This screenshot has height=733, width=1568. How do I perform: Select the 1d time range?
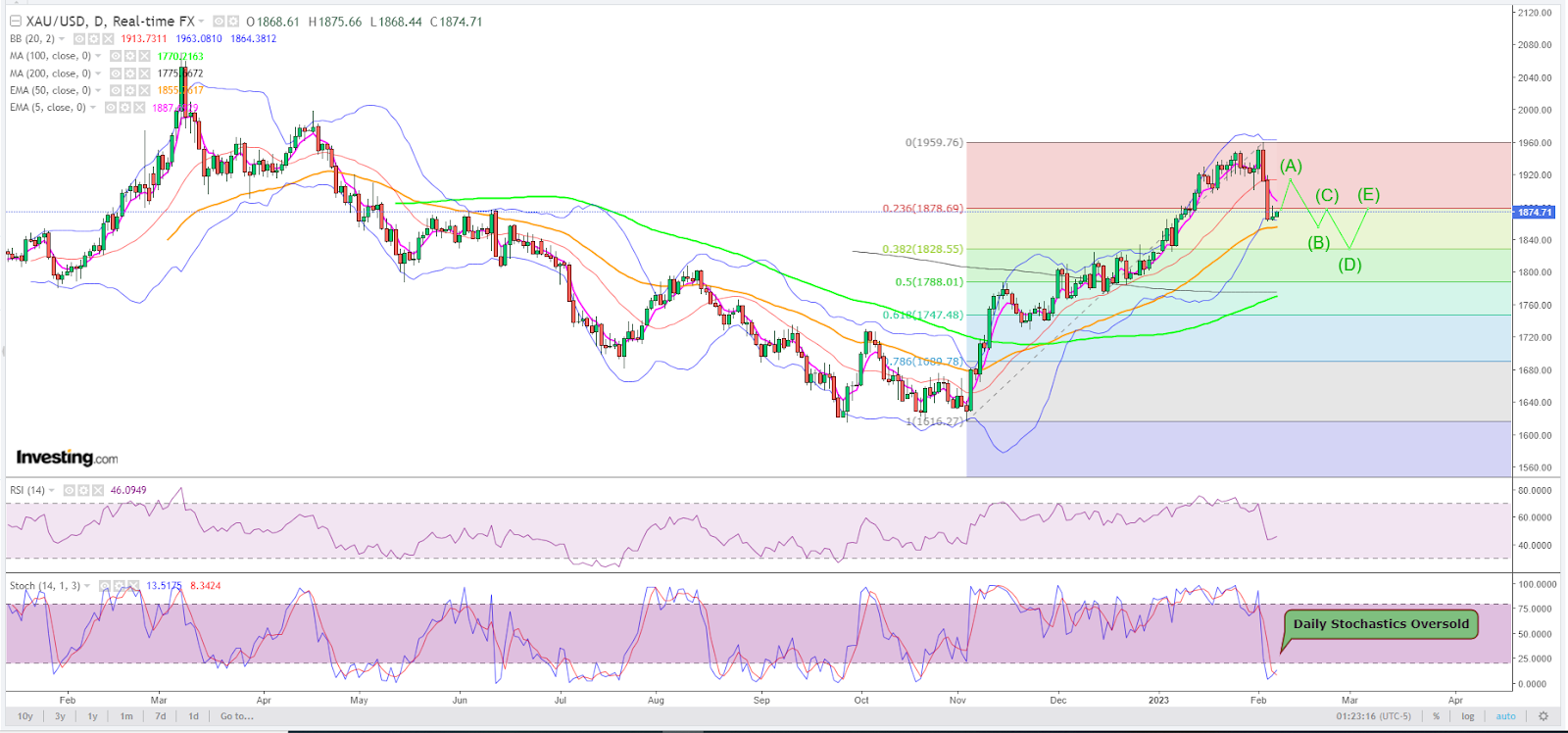tap(193, 716)
